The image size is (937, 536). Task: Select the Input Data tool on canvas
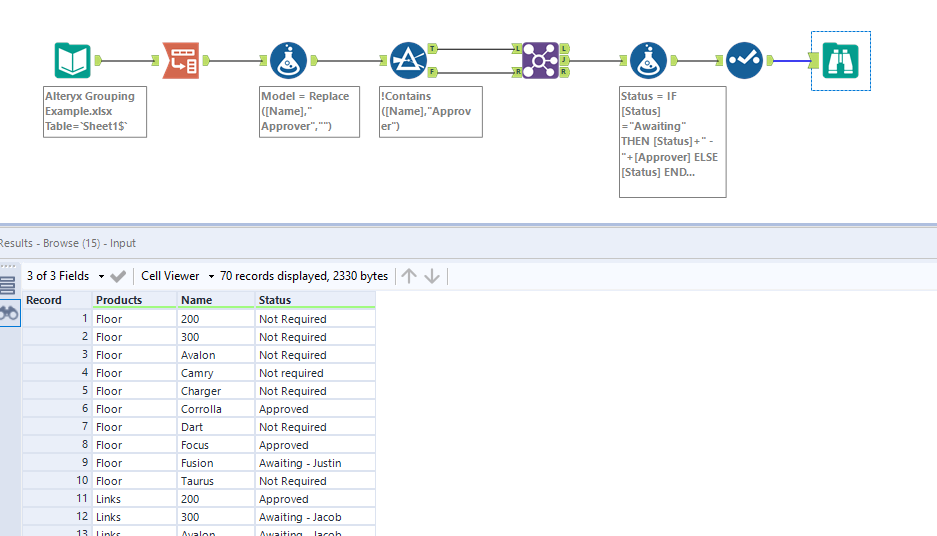(72, 60)
